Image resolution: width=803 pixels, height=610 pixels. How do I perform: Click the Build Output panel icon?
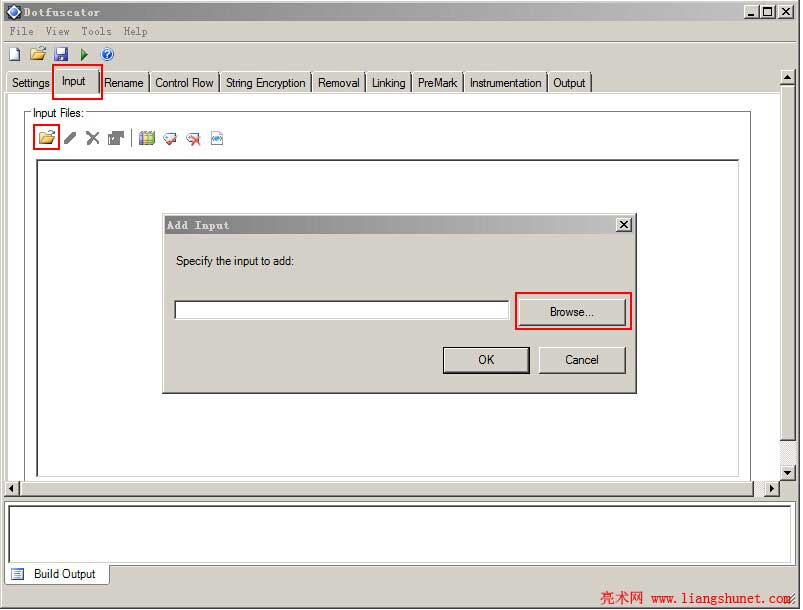coord(17,574)
